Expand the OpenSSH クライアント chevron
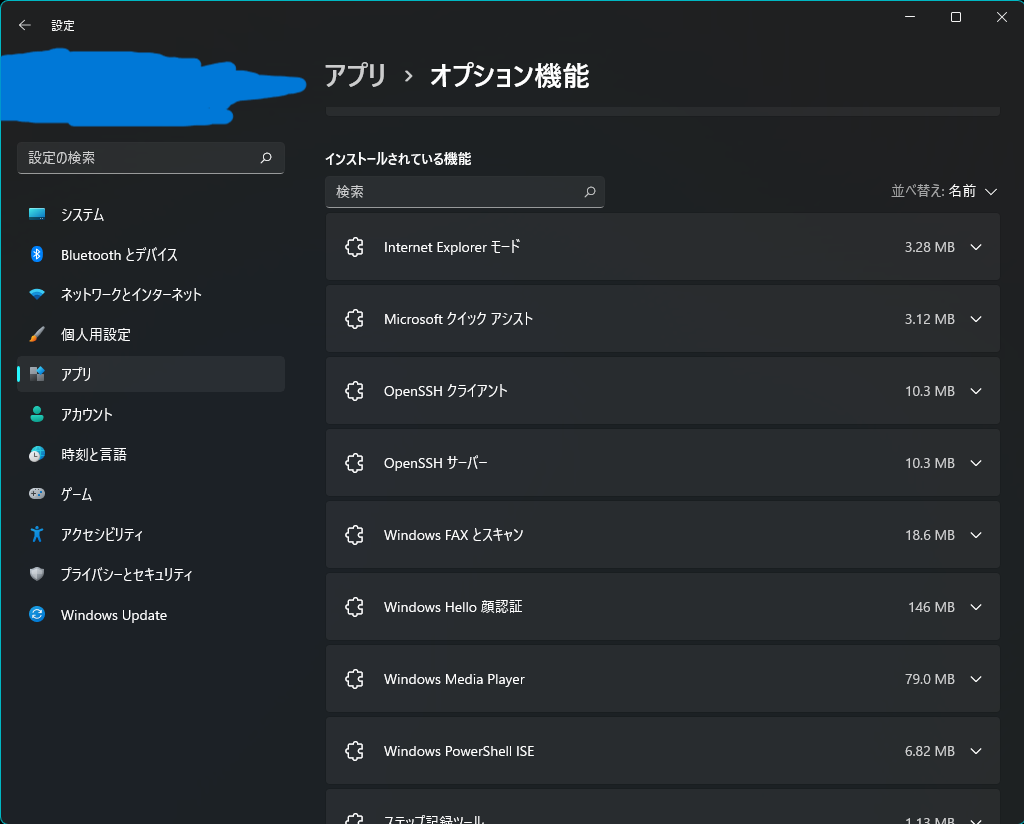This screenshot has height=824, width=1024. tap(976, 390)
